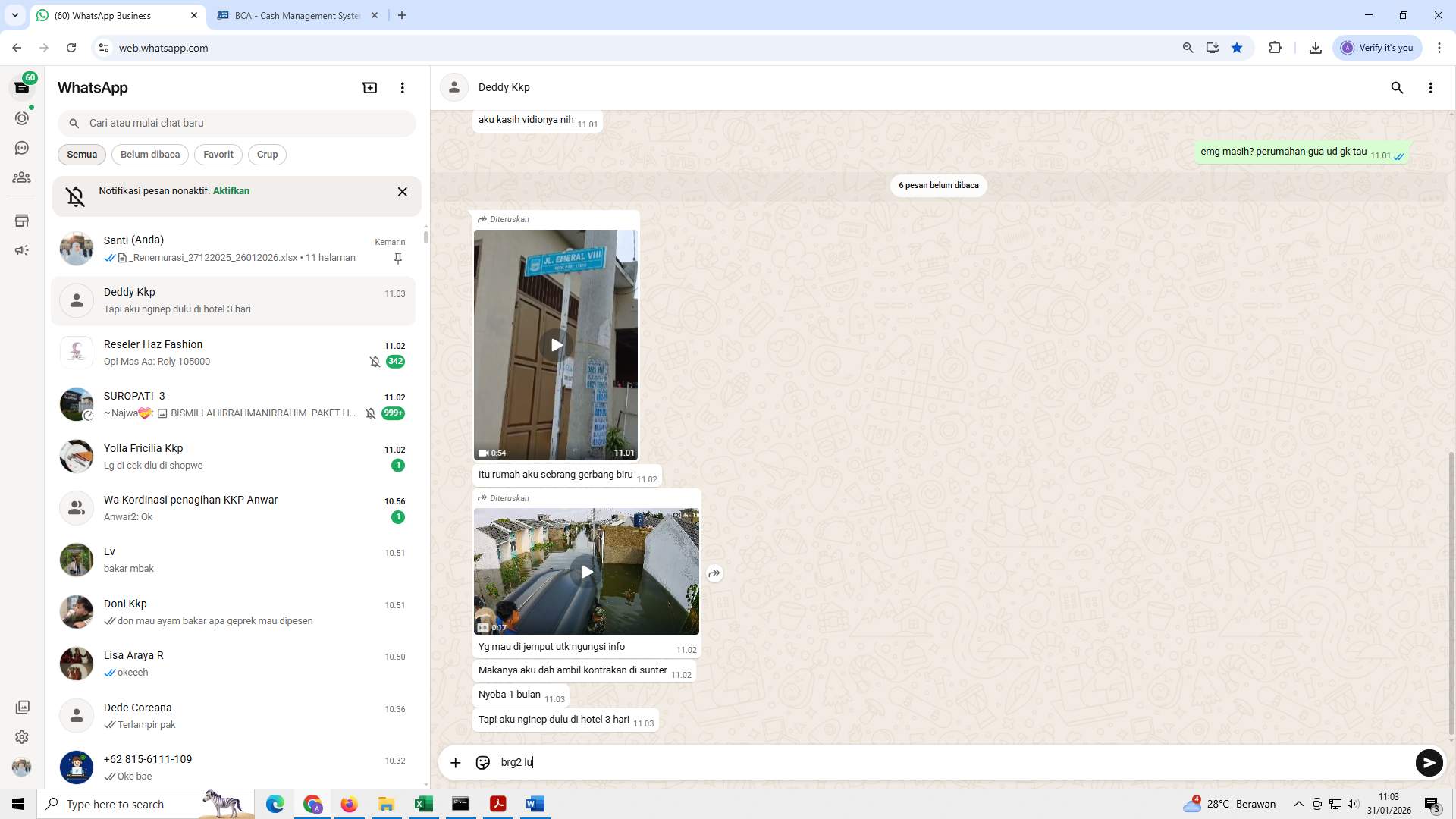Filter chats by Belum dibaca
Viewport: 1456px width, 819px height.
click(x=149, y=155)
